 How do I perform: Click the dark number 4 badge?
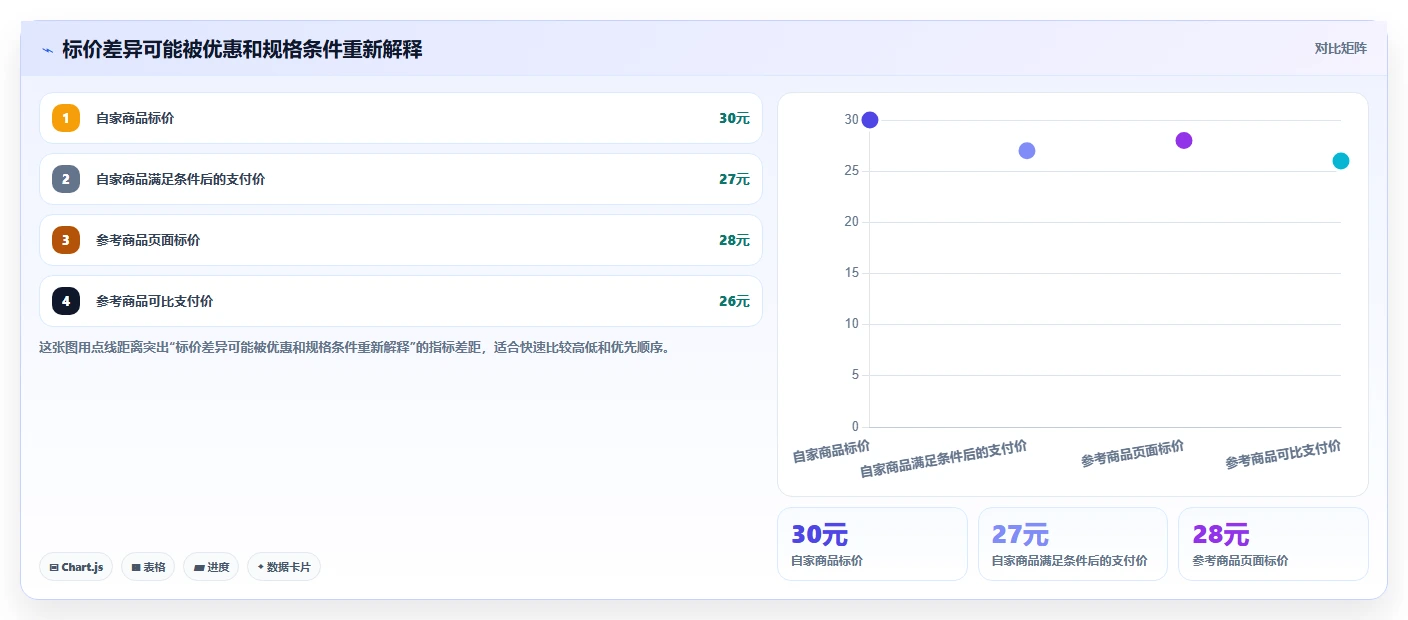(66, 301)
